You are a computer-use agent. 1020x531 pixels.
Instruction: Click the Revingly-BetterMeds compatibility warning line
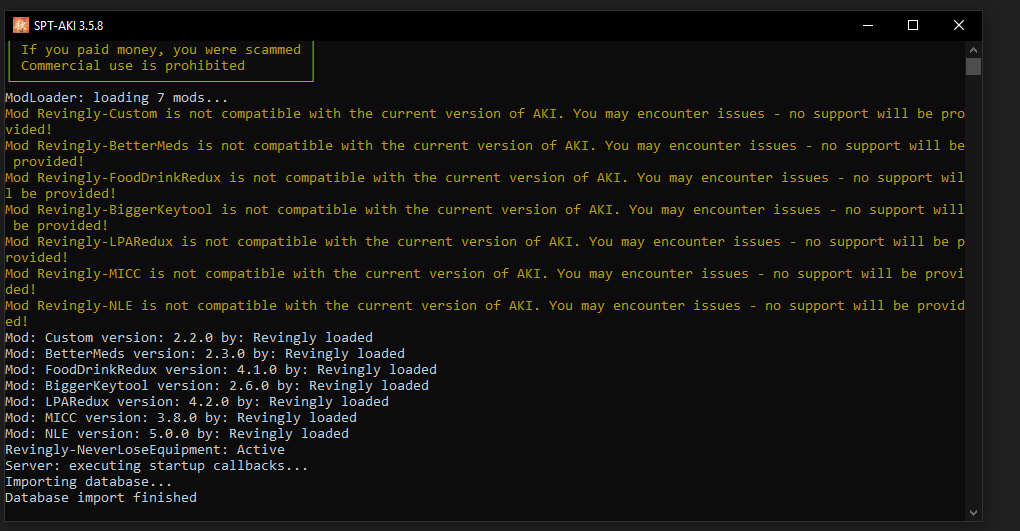tap(485, 154)
